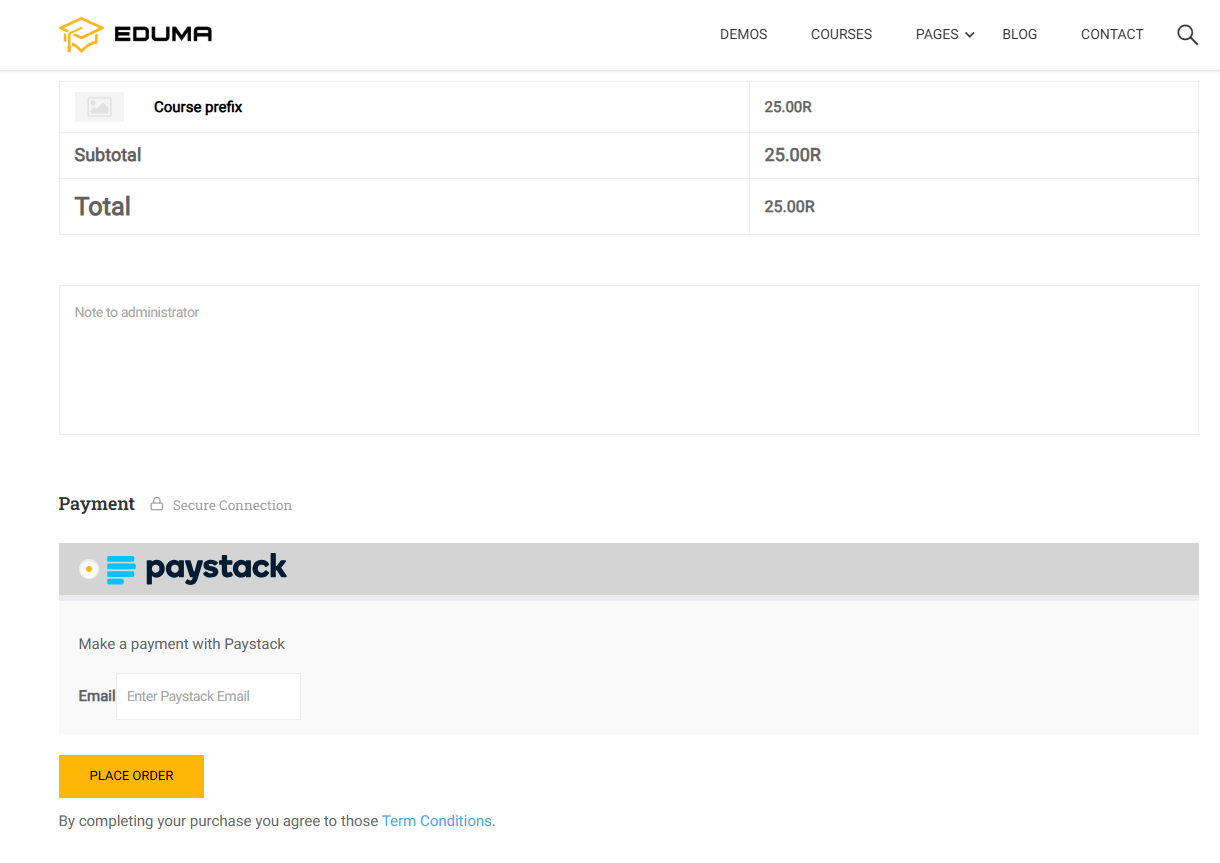Open the Term Conditions link
The image size is (1220, 863).
(x=437, y=821)
